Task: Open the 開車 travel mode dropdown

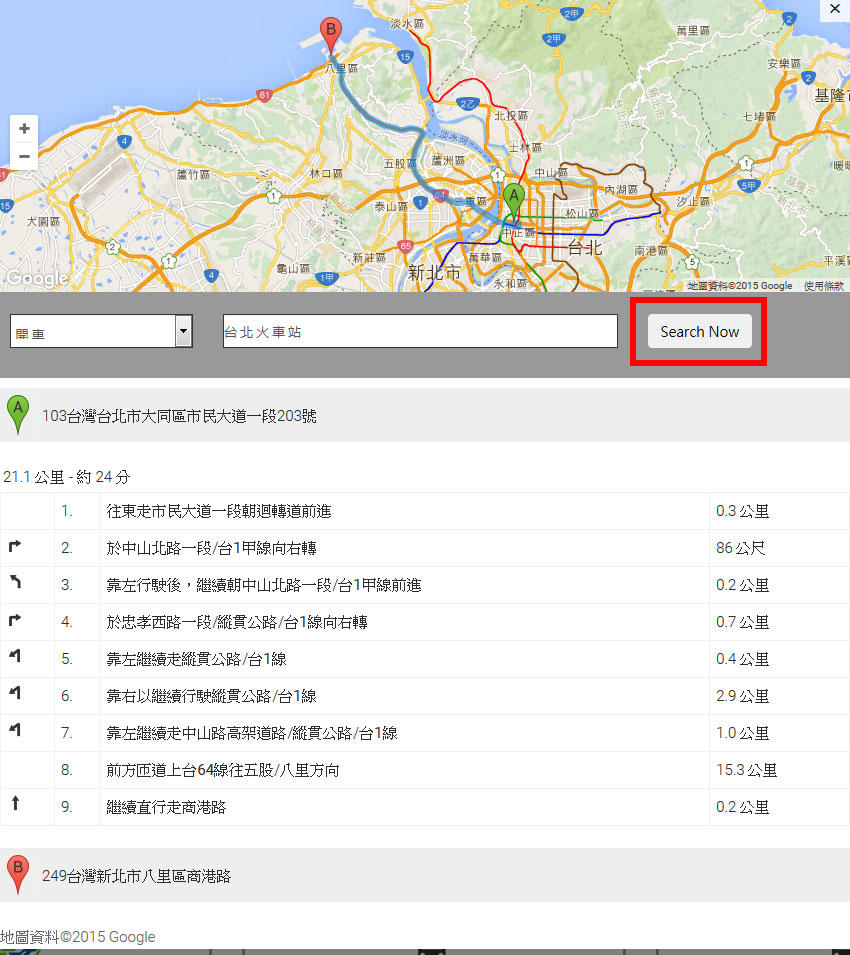Action: click(x=100, y=332)
